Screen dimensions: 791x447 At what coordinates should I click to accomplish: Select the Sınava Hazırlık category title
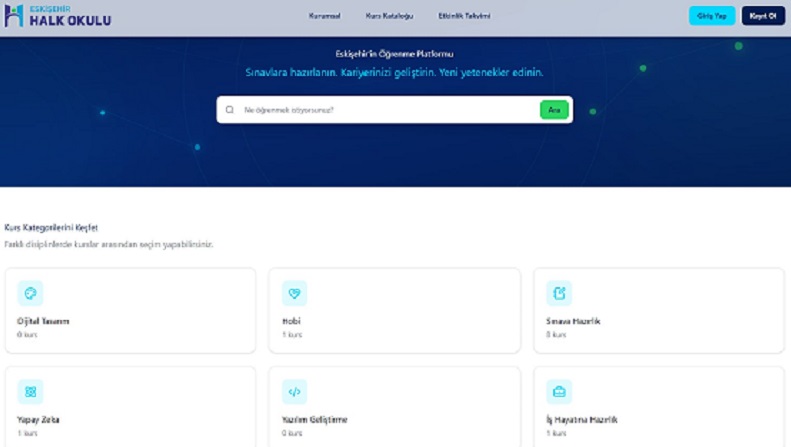[x=573, y=321]
